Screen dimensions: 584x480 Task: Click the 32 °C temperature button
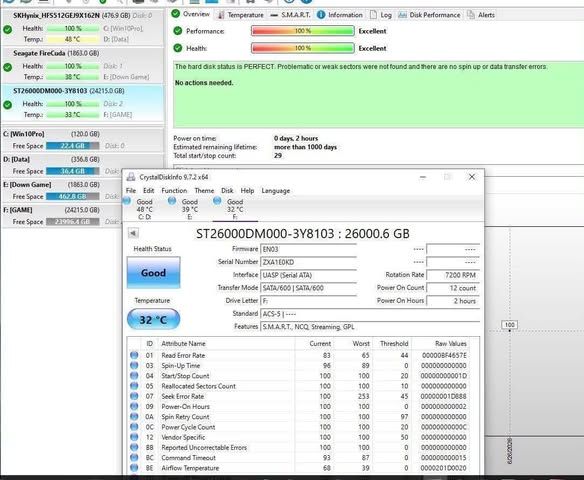[x=153, y=320]
